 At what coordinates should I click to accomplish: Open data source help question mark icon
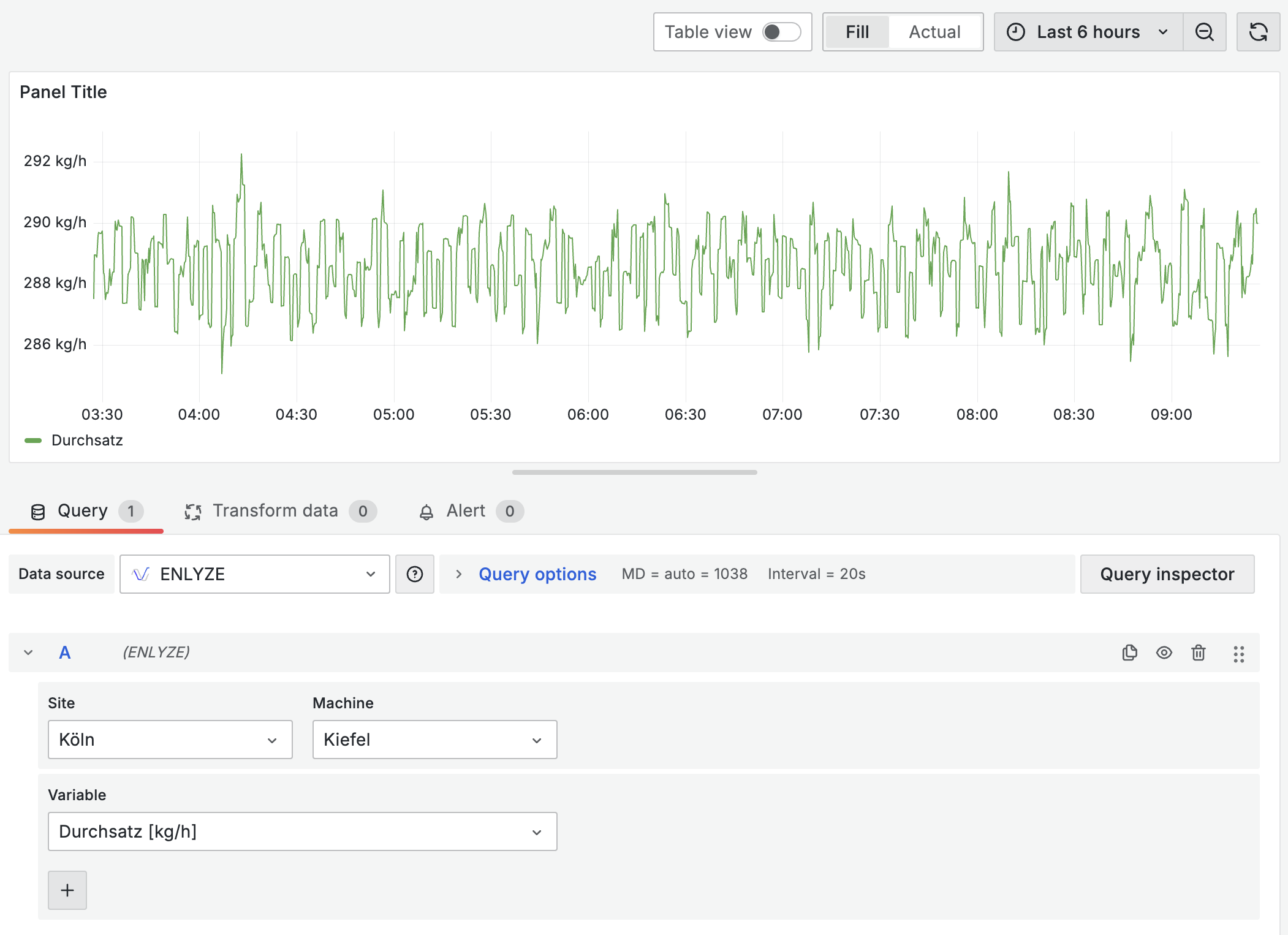[x=415, y=574]
